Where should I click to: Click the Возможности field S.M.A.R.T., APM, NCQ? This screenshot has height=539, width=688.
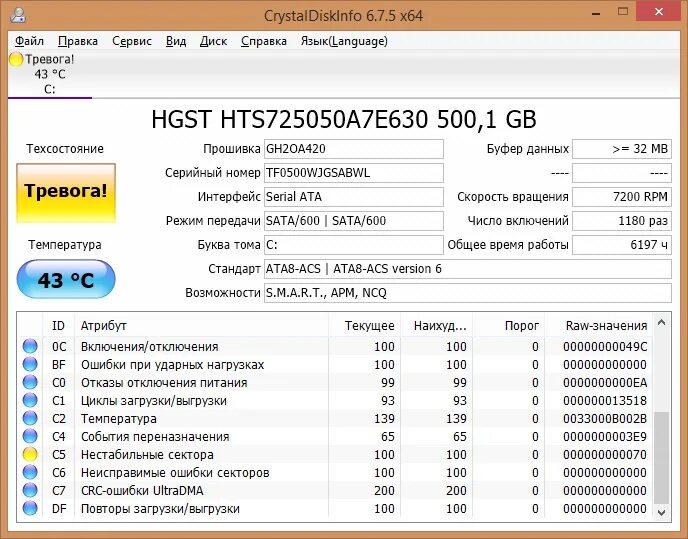click(468, 293)
